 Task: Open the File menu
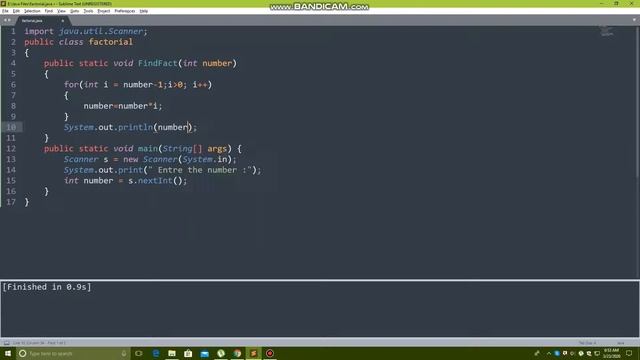point(5,11)
